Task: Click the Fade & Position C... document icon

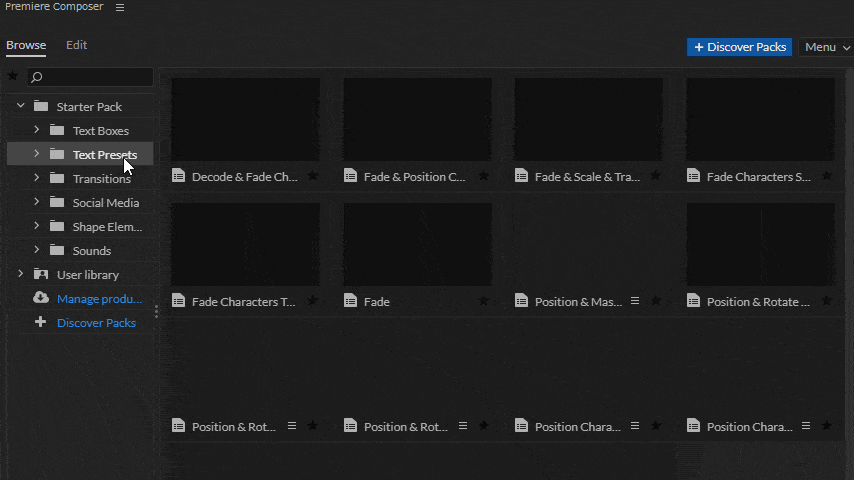Action: (x=350, y=175)
